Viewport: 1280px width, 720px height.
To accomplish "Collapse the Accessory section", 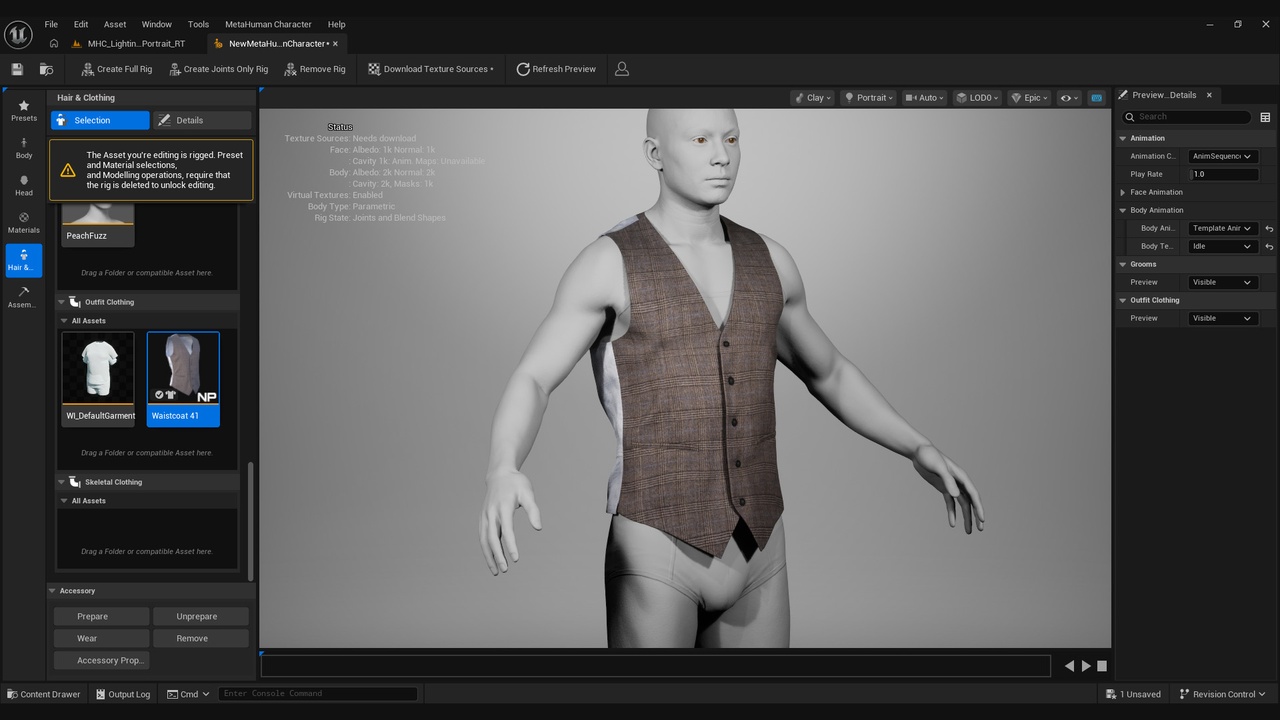I will coord(53,591).
